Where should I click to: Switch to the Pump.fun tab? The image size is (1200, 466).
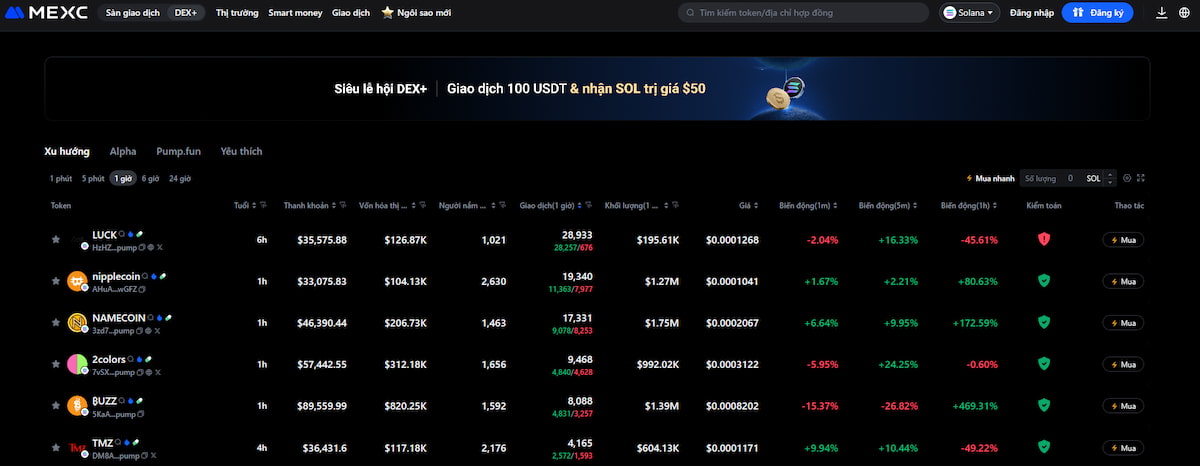[178, 151]
